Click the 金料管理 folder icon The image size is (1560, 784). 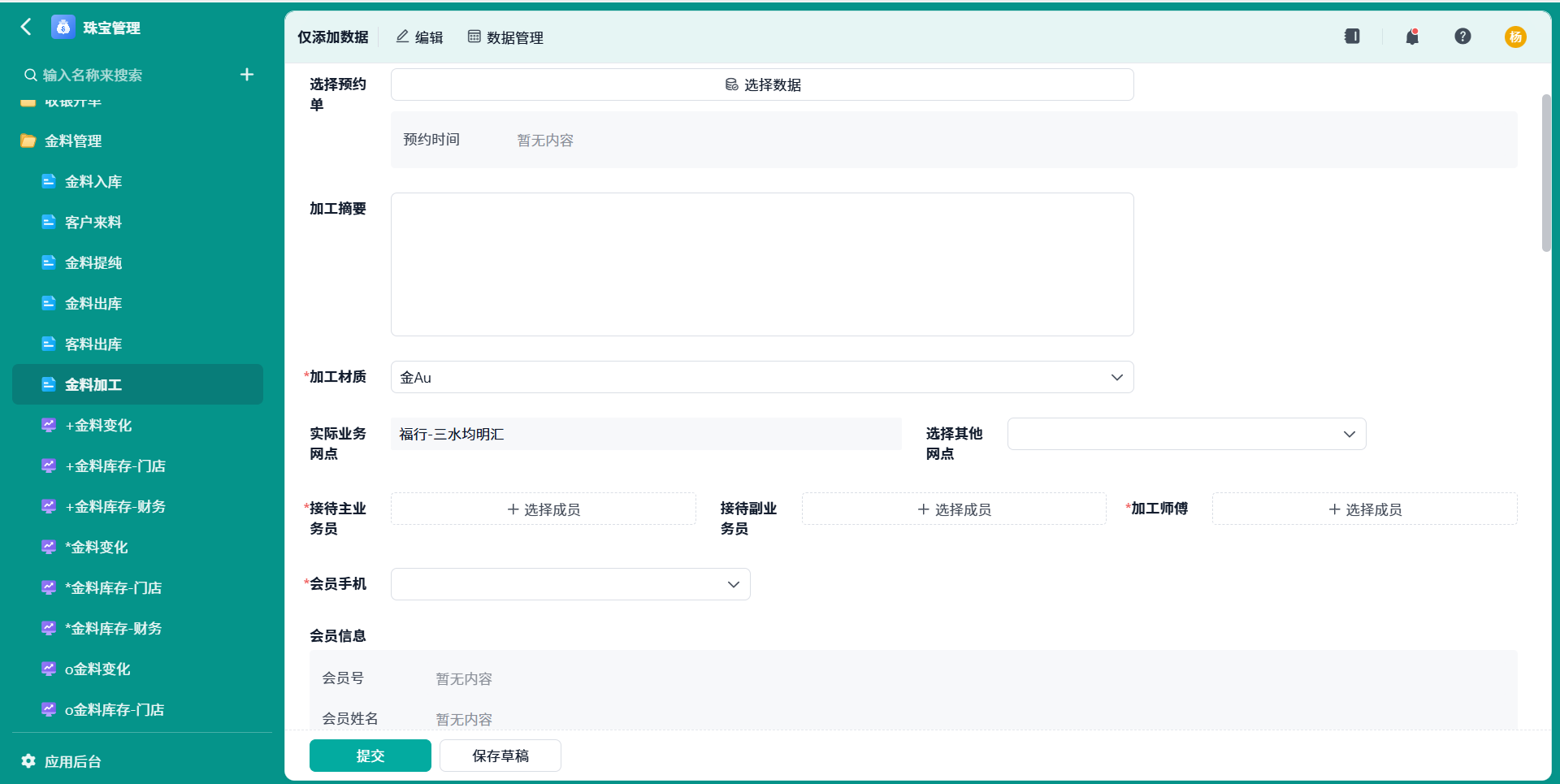pyautogui.click(x=28, y=141)
